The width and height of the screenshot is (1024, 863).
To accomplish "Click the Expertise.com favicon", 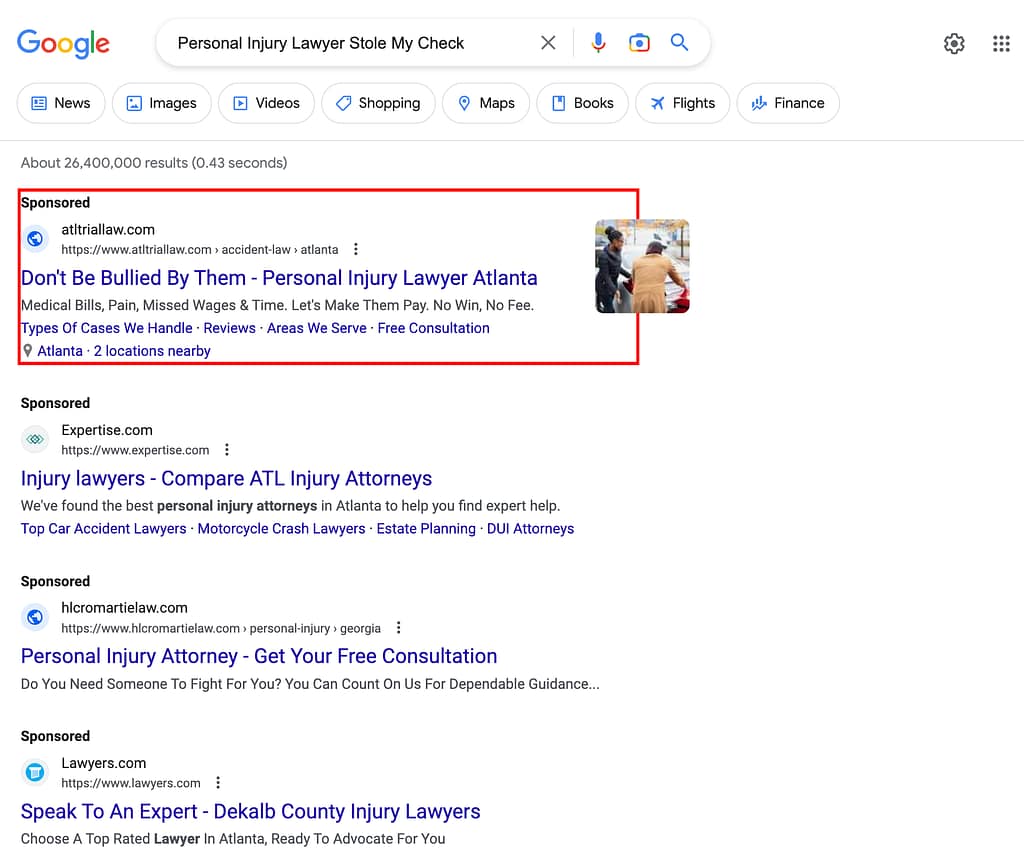I will [x=35, y=440].
